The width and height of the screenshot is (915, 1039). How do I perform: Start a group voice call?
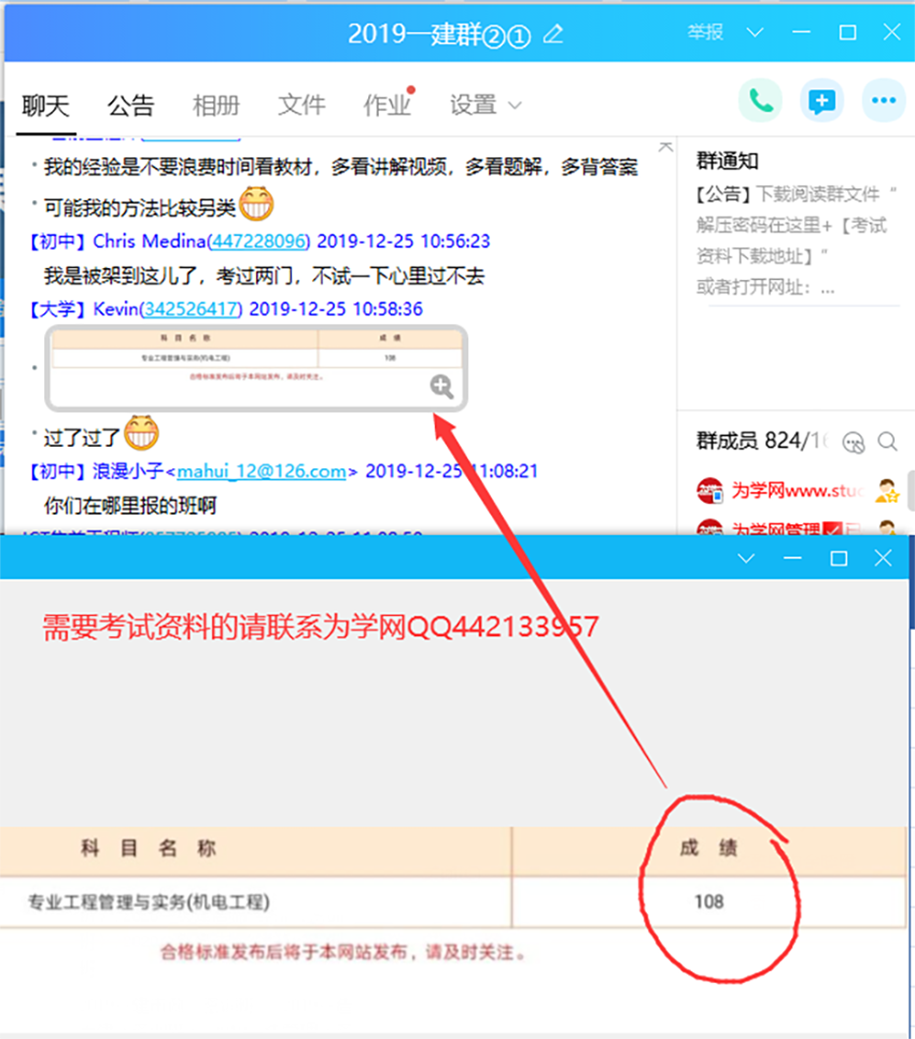(x=760, y=101)
